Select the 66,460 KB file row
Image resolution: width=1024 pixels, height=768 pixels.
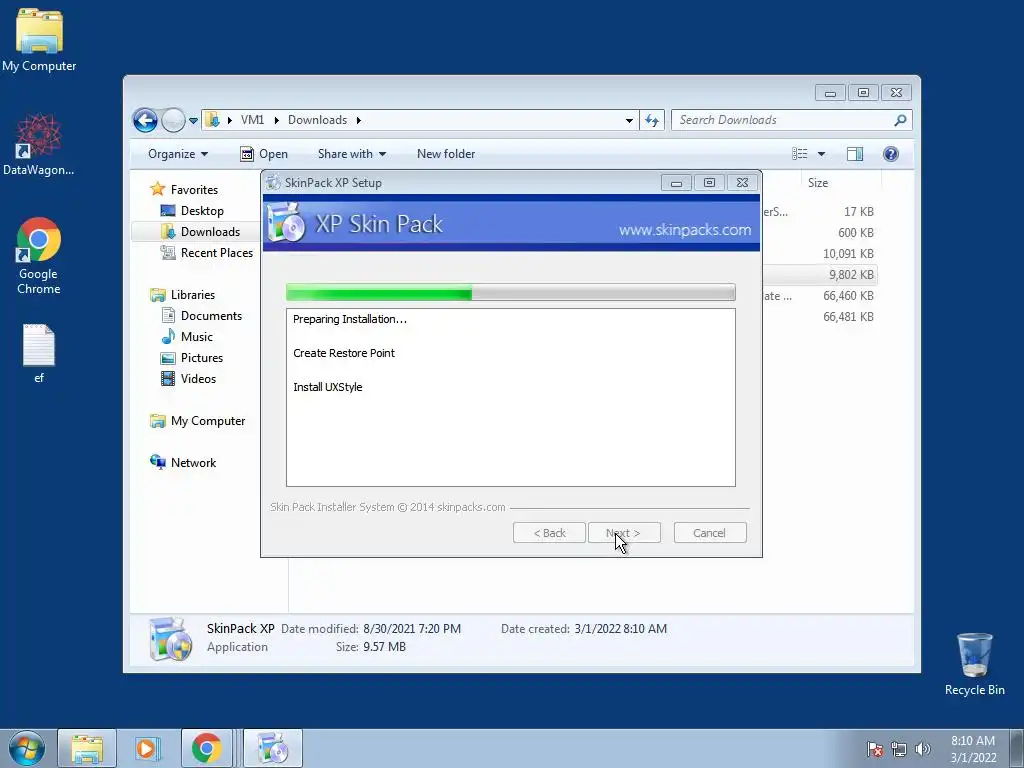click(x=820, y=296)
